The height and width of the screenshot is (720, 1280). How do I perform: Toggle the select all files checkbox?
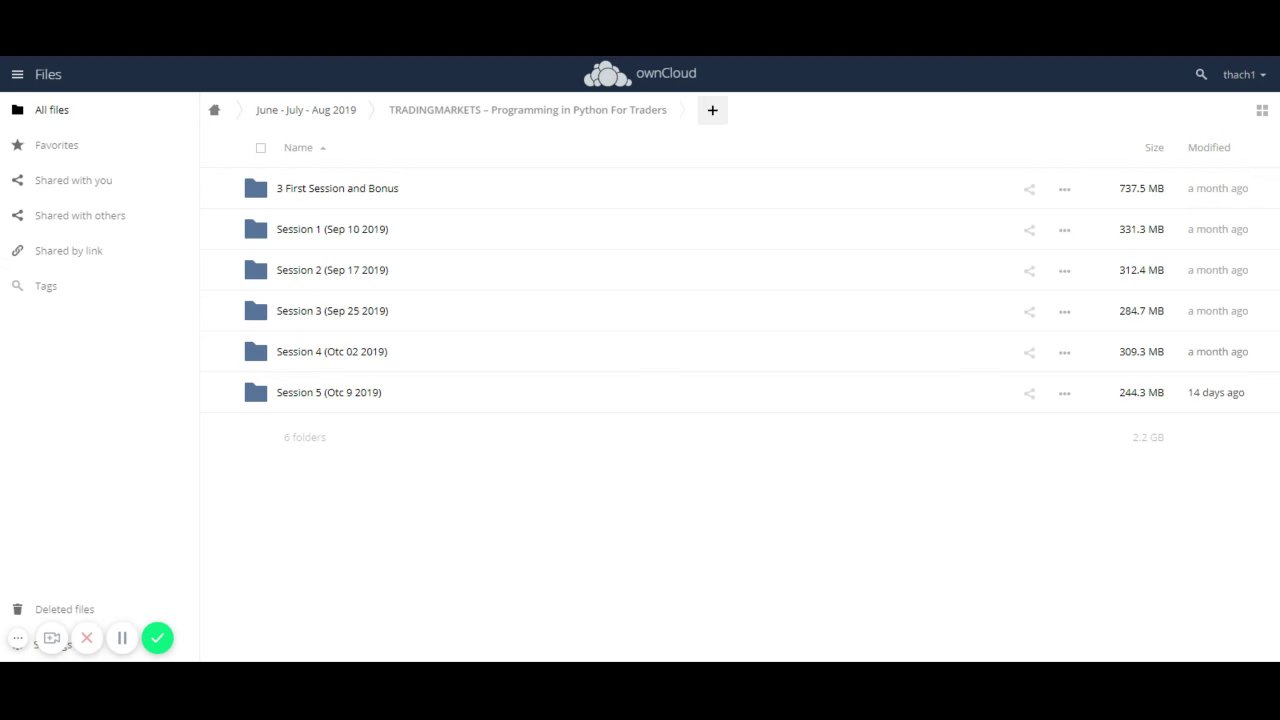tap(261, 148)
